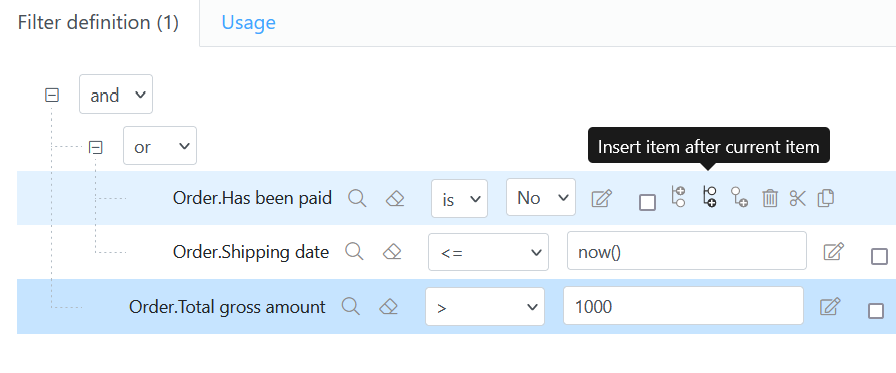Image resolution: width=896 pixels, height=373 pixels.
Task: Open the 'and' logical operator dropdown
Action: [x=116, y=94]
